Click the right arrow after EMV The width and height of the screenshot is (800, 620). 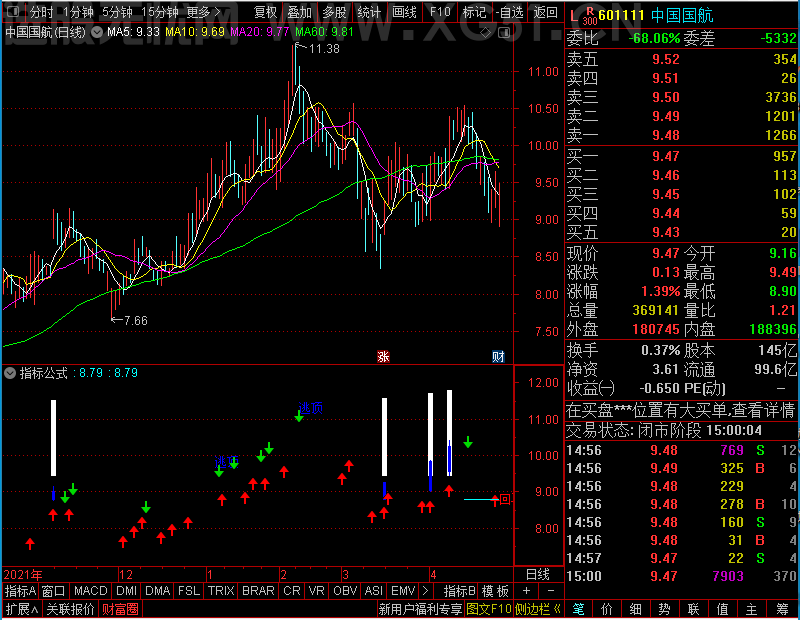coord(426,590)
